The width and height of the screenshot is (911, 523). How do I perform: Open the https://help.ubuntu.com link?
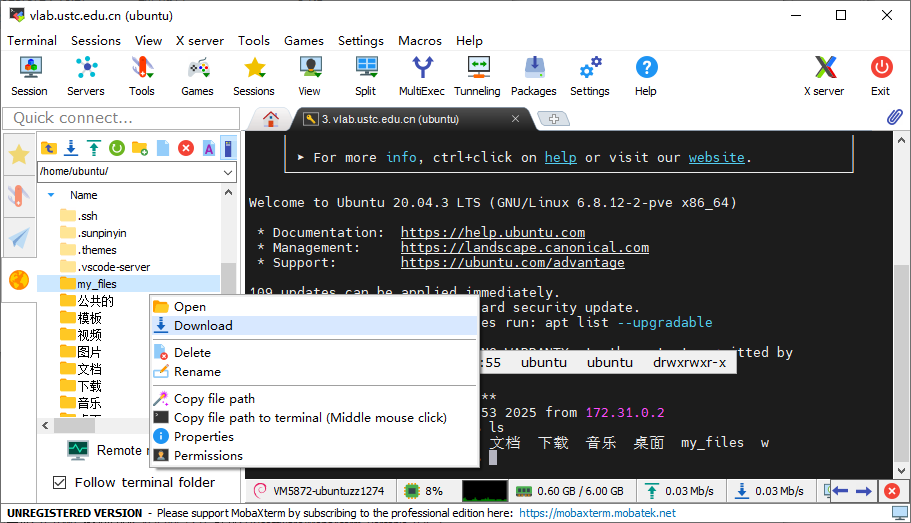pyautogui.click(x=493, y=232)
